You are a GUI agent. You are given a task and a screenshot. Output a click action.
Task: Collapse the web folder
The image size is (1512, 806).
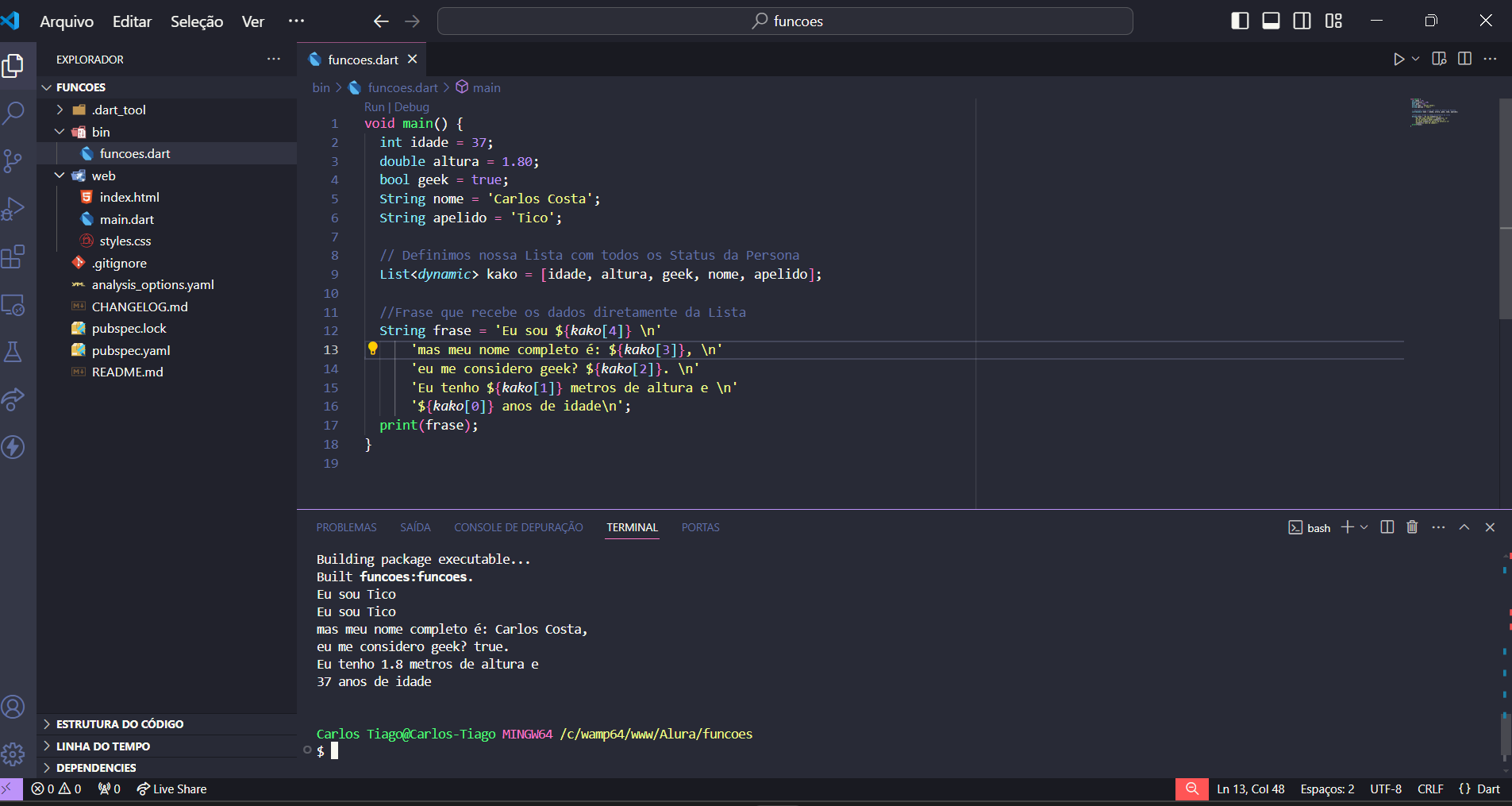tap(167, 175)
